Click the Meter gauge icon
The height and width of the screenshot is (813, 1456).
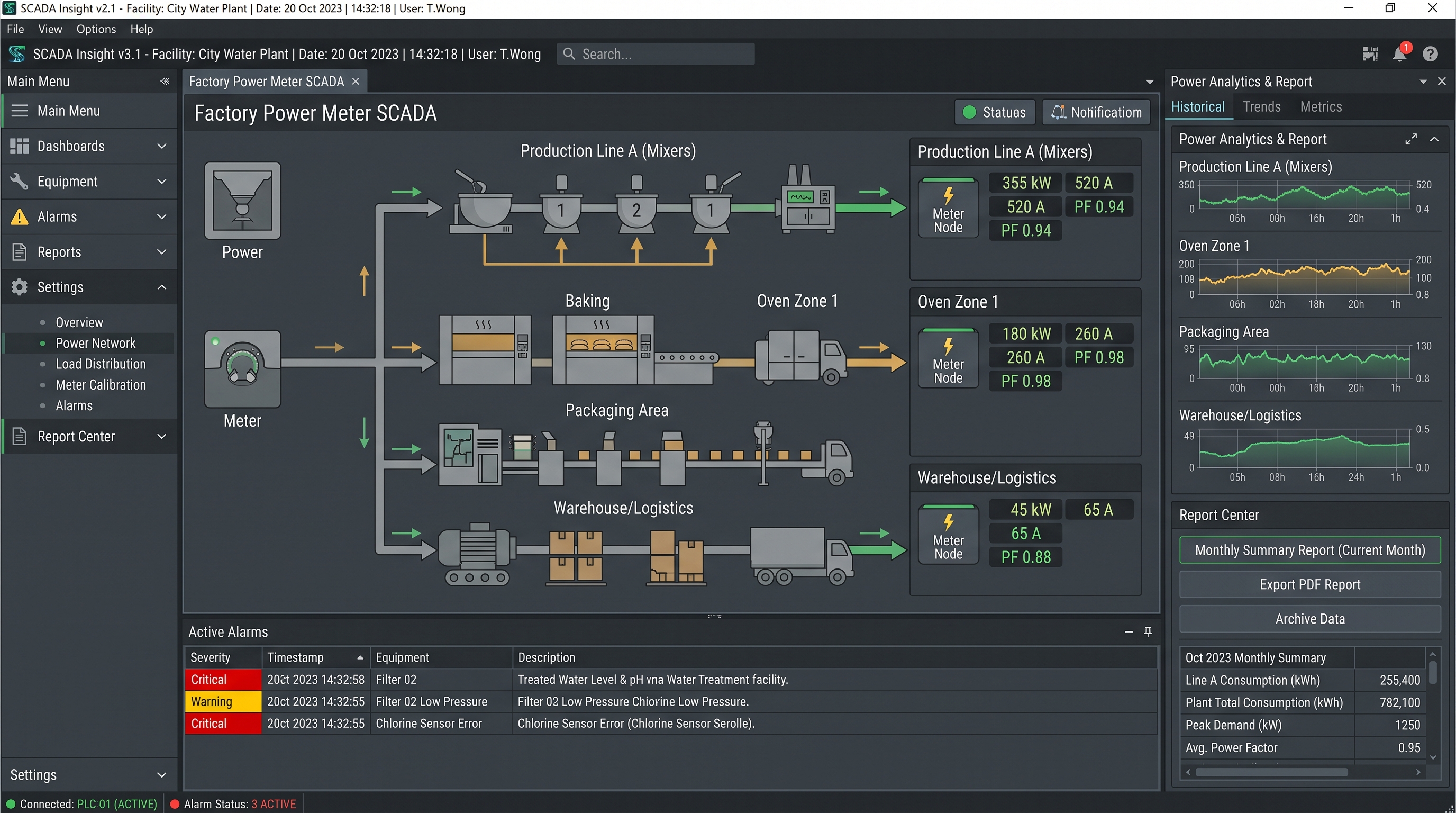pos(242,368)
